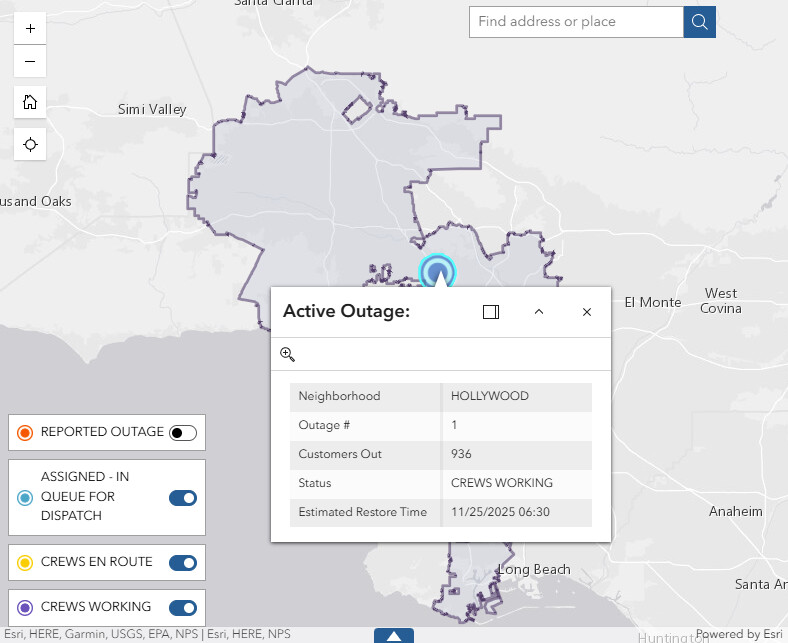Screen dimensions: 788x643
Task: Click the search magnifier button
Action: click(x=699, y=22)
